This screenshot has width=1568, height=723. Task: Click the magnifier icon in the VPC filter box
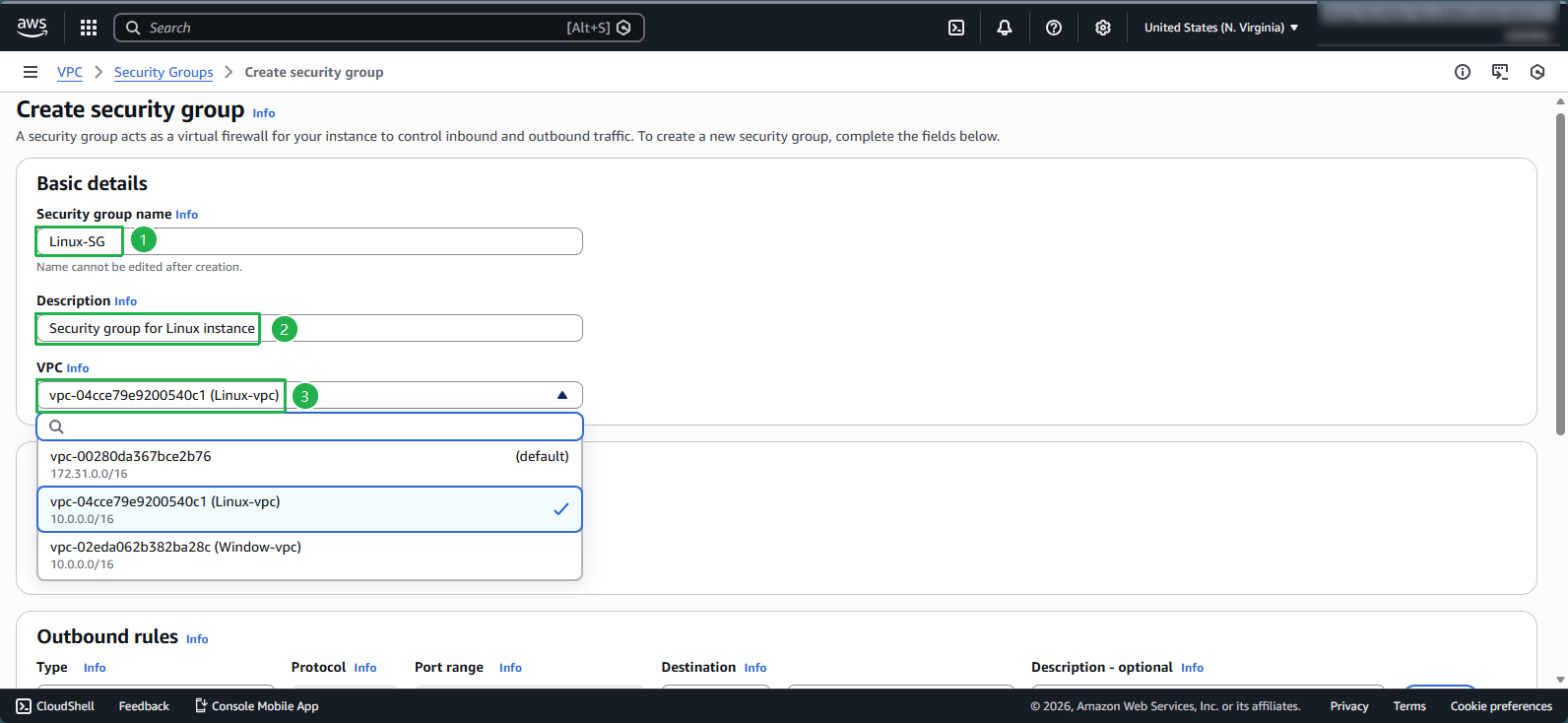[x=56, y=427]
